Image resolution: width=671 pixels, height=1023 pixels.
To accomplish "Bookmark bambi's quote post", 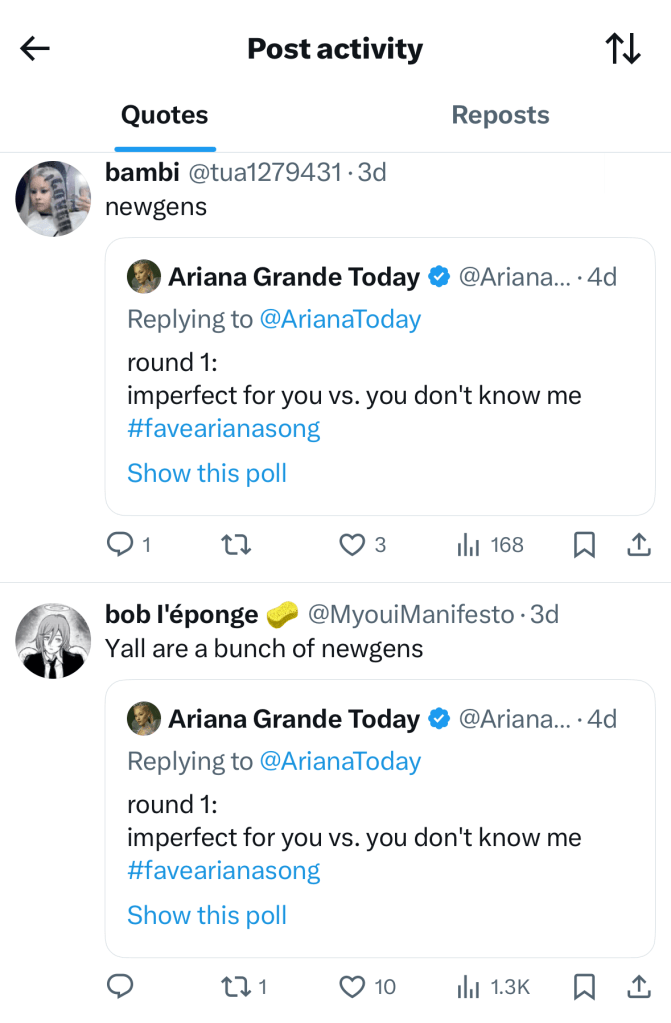I will [x=584, y=544].
